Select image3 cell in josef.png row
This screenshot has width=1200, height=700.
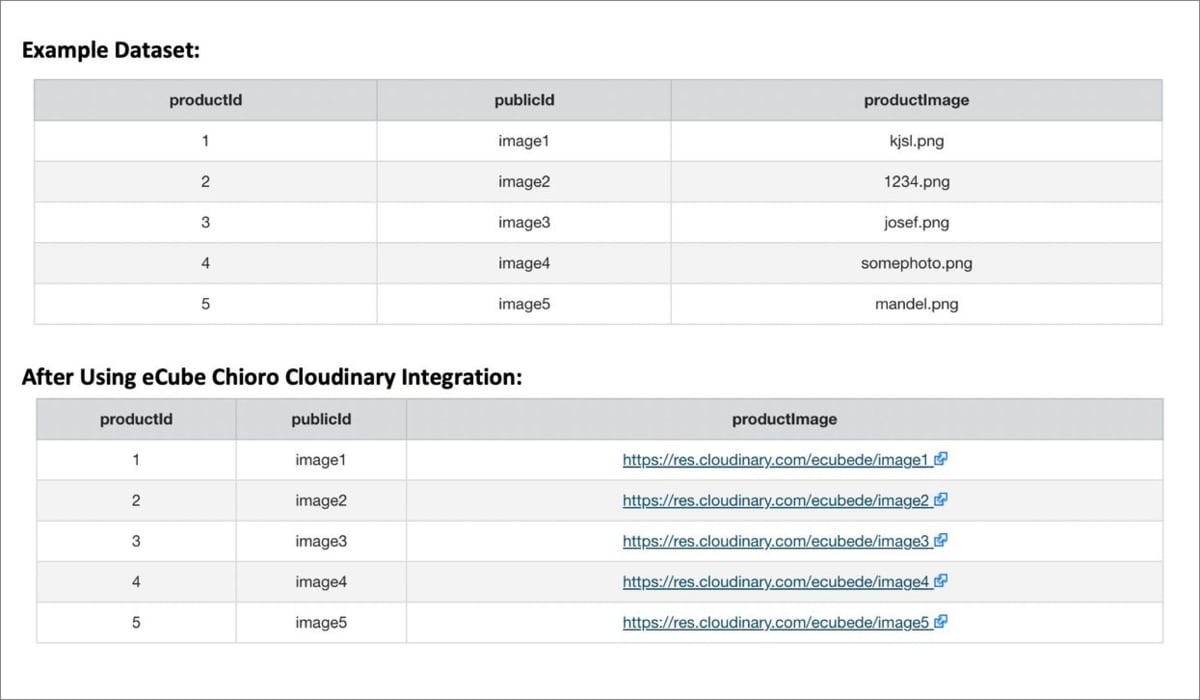(524, 223)
